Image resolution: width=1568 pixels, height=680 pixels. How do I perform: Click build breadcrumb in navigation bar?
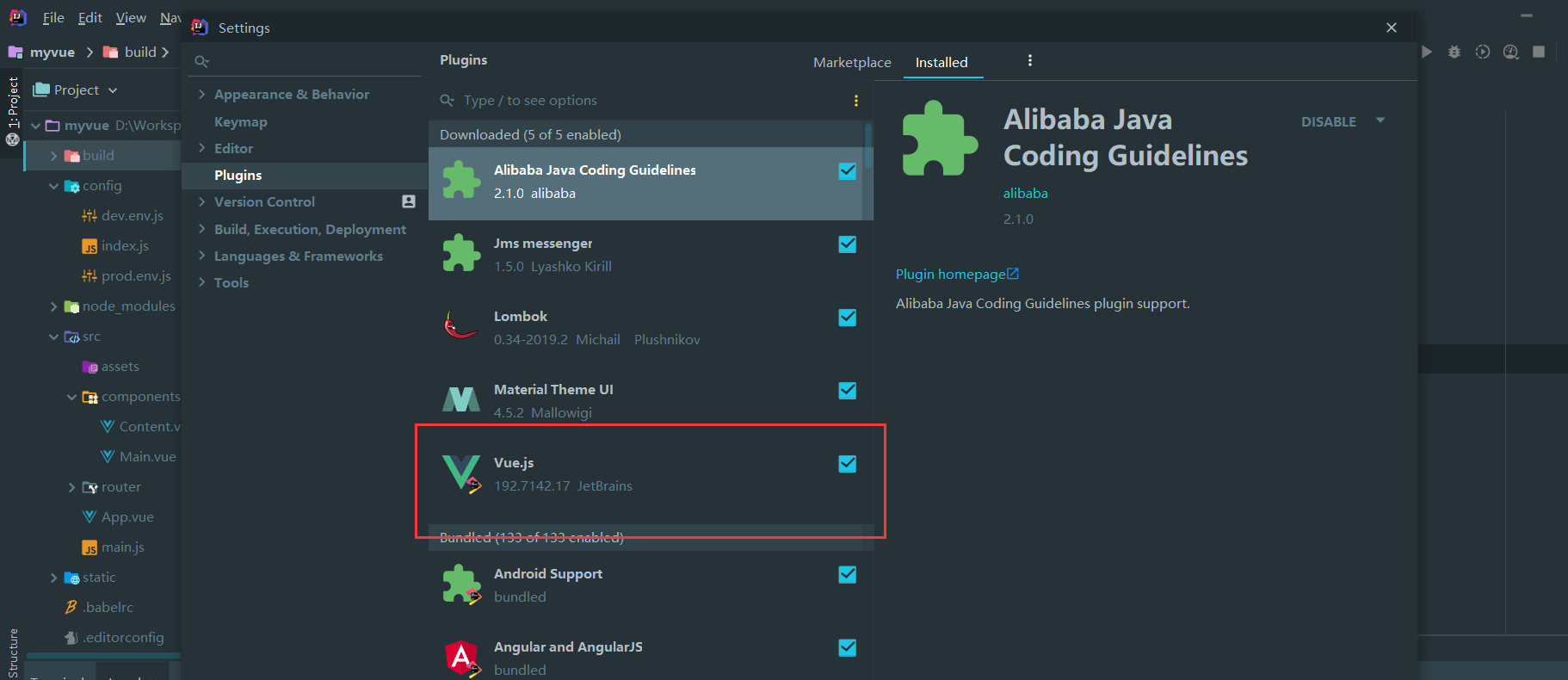(140, 53)
